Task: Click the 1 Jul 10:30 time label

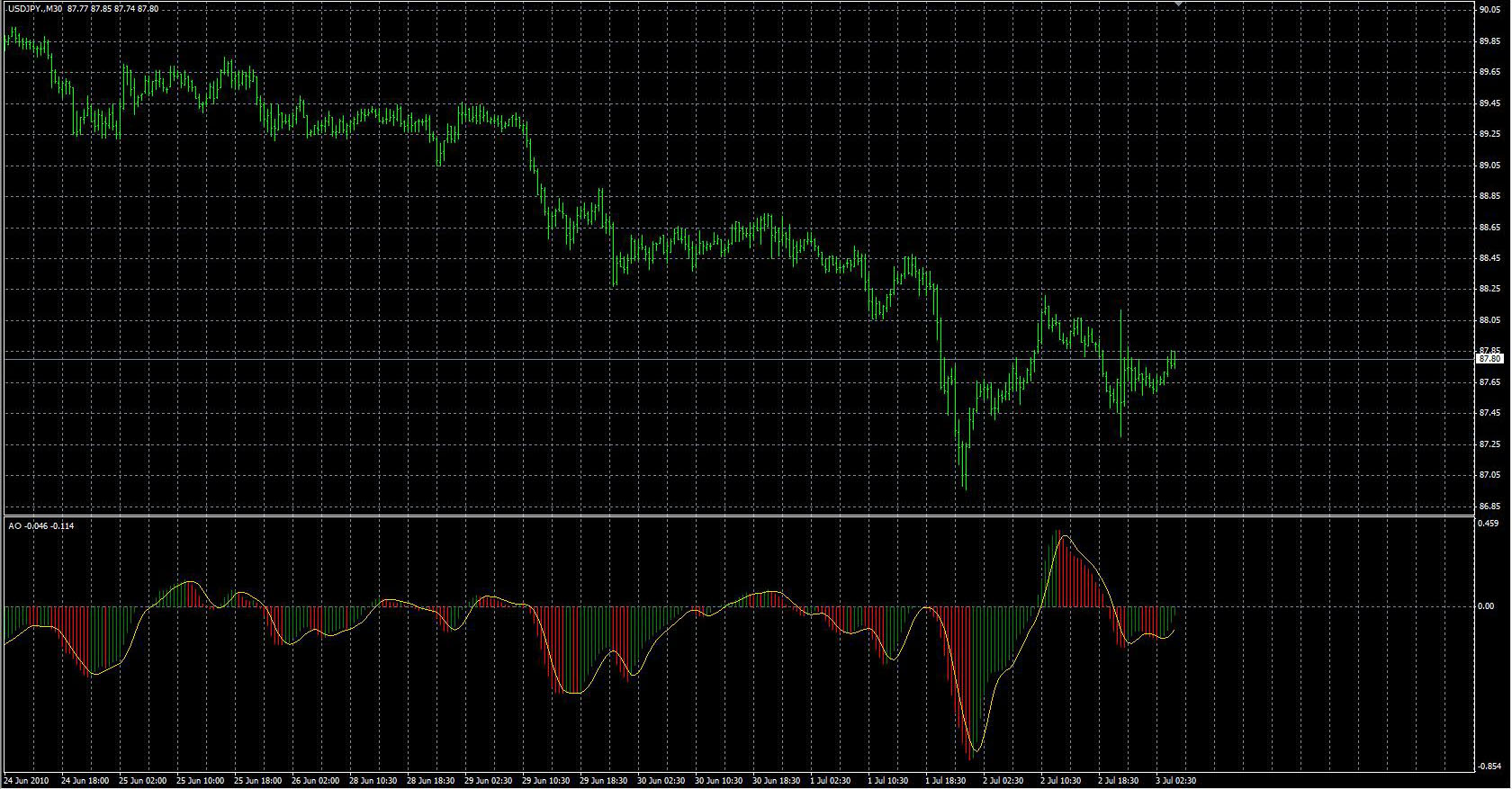Action: point(889,781)
